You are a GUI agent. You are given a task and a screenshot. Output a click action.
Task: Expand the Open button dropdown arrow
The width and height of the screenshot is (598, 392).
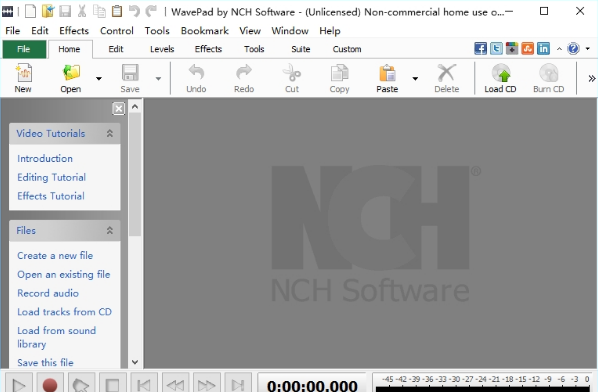pyautogui.click(x=99, y=79)
